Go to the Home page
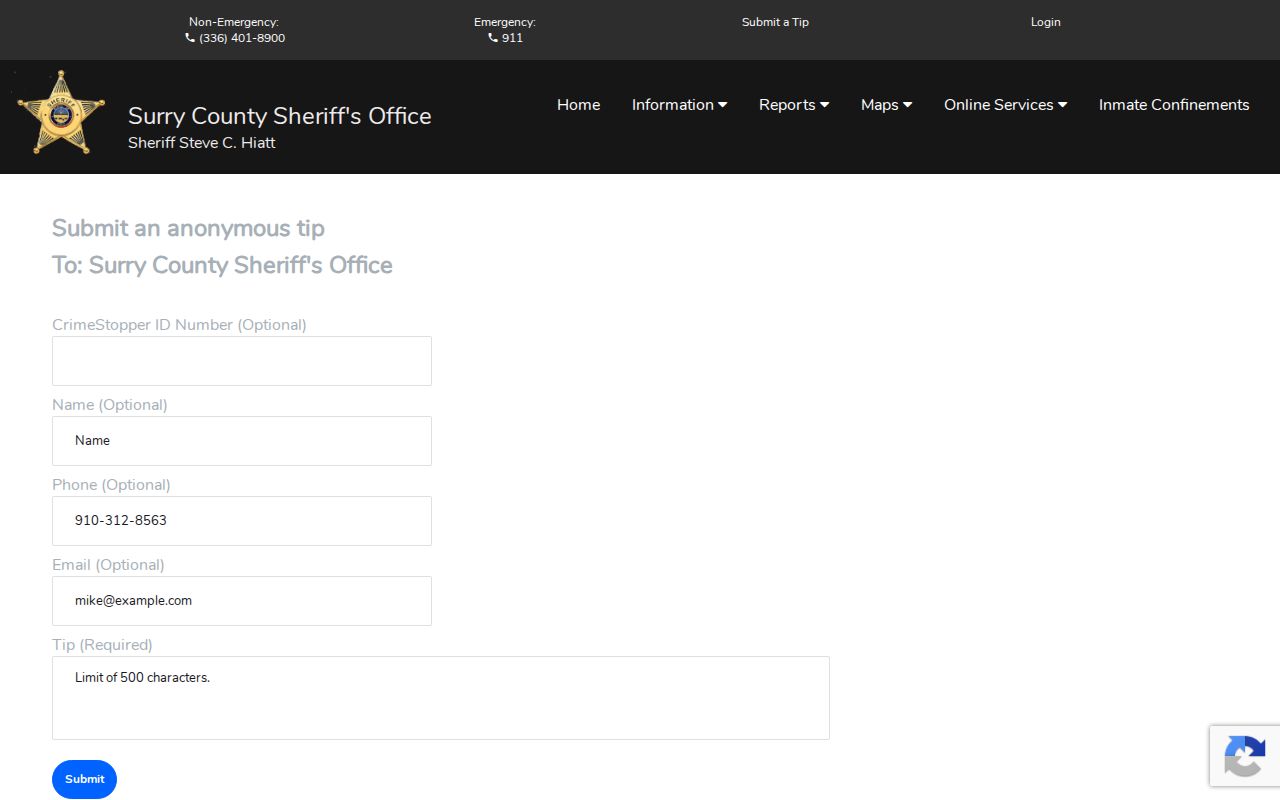This screenshot has width=1280, height=800. (578, 105)
